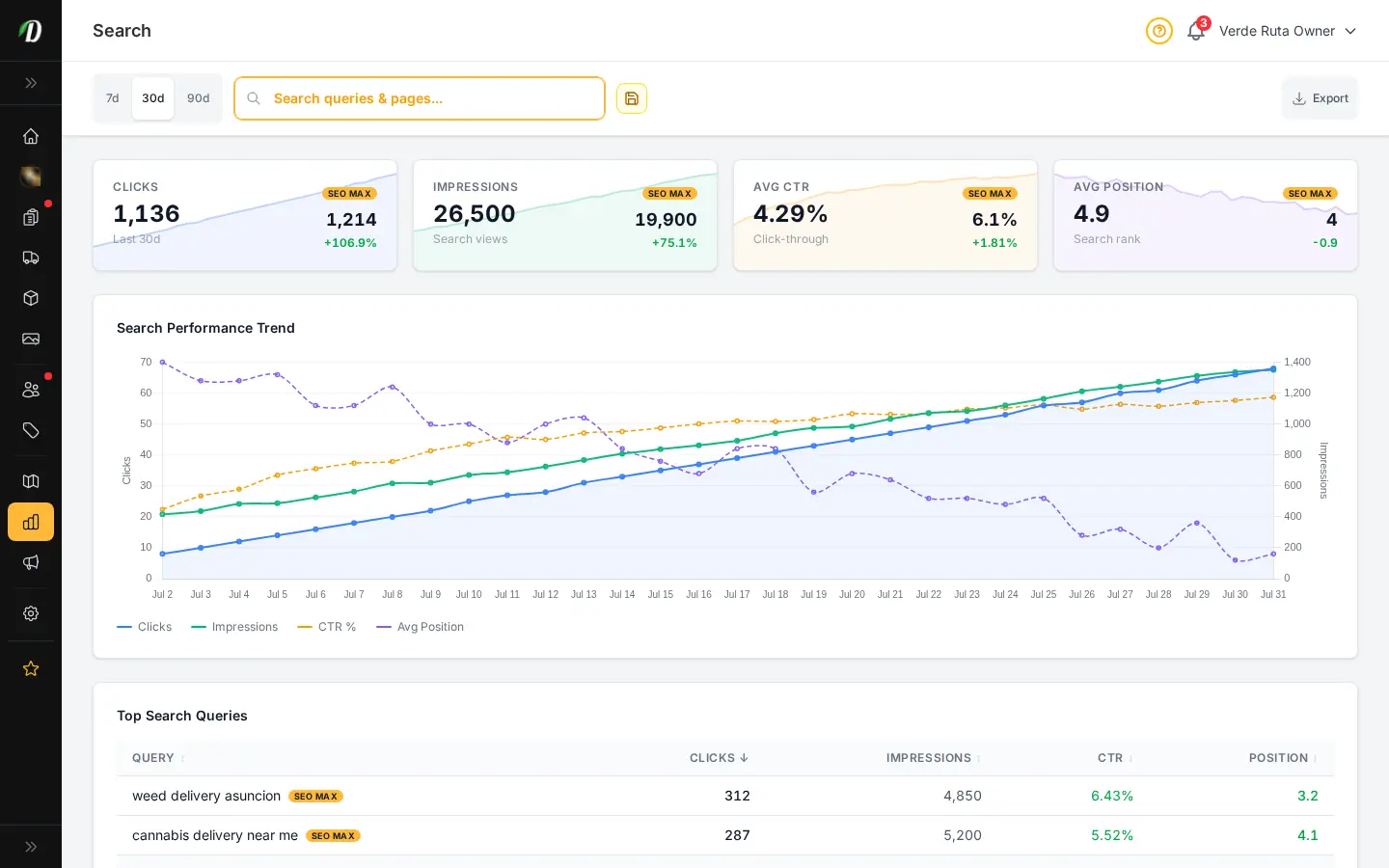Open the Clicks stat card

(x=245, y=215)
